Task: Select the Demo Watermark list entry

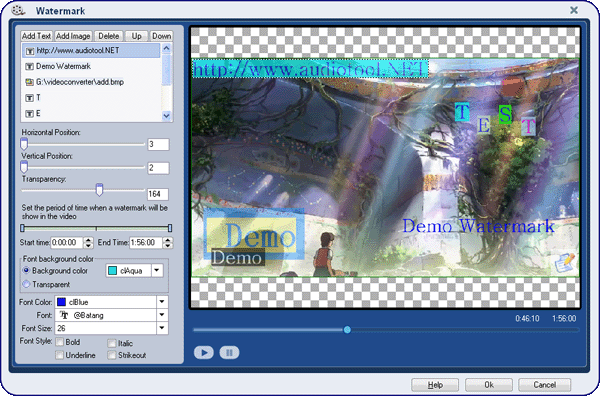Action: coord(91,66)
